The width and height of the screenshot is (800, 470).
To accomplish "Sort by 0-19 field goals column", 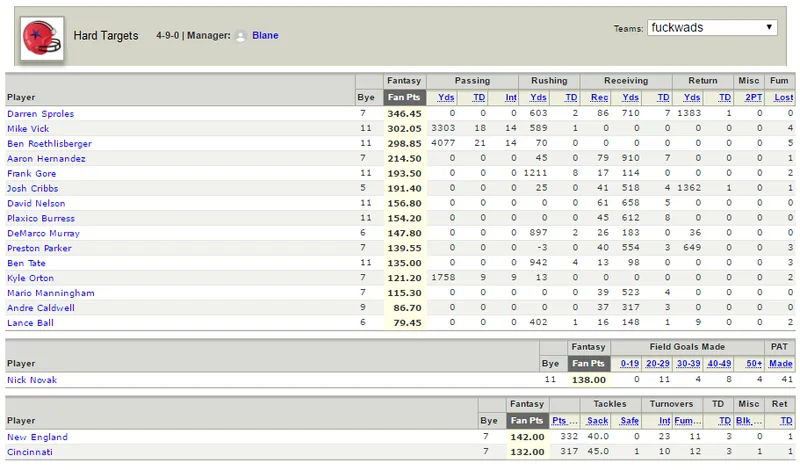I will coord(630,364).
